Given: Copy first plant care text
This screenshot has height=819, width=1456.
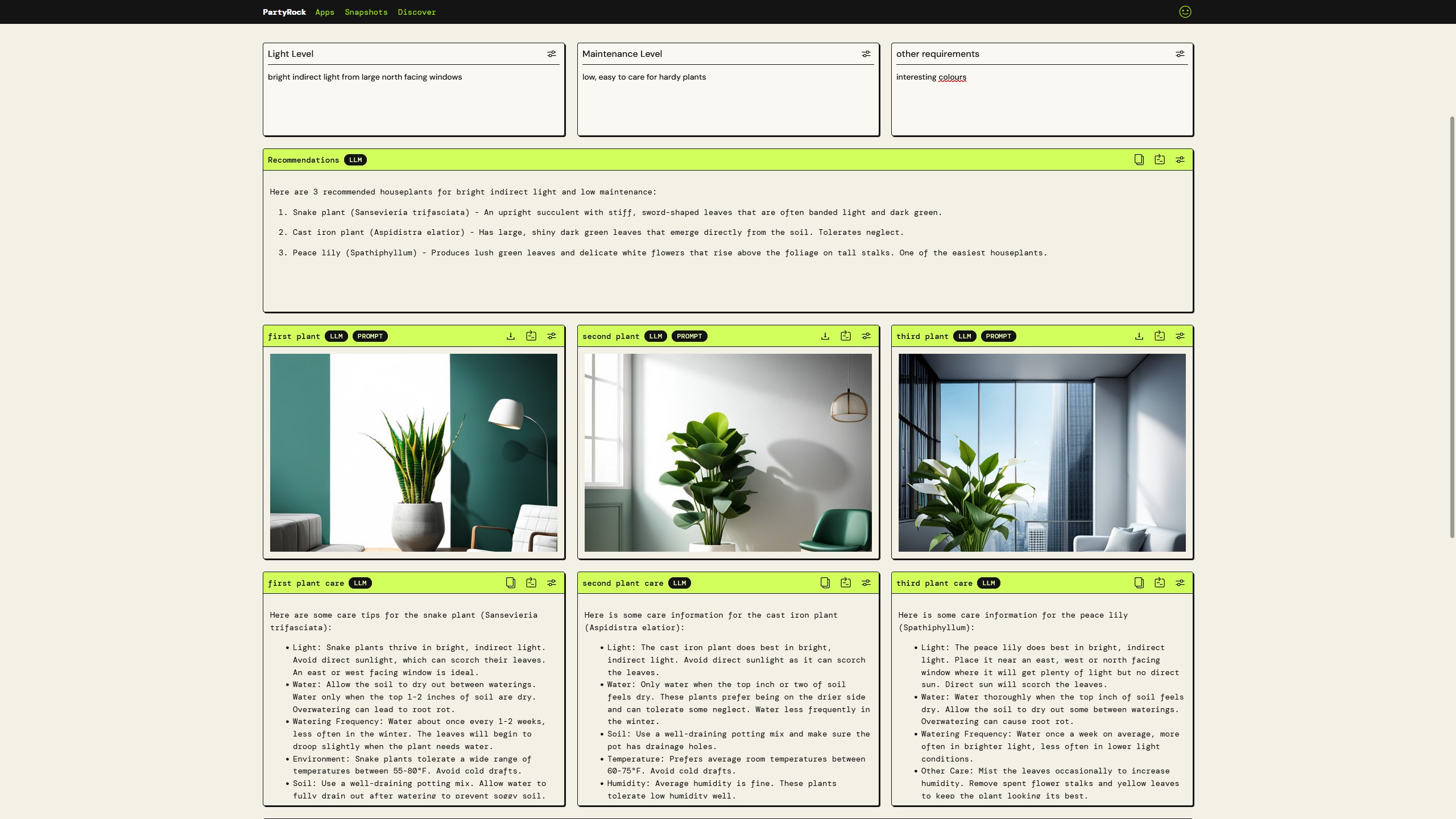Looking at the screenshot, I should pos(510,583).
